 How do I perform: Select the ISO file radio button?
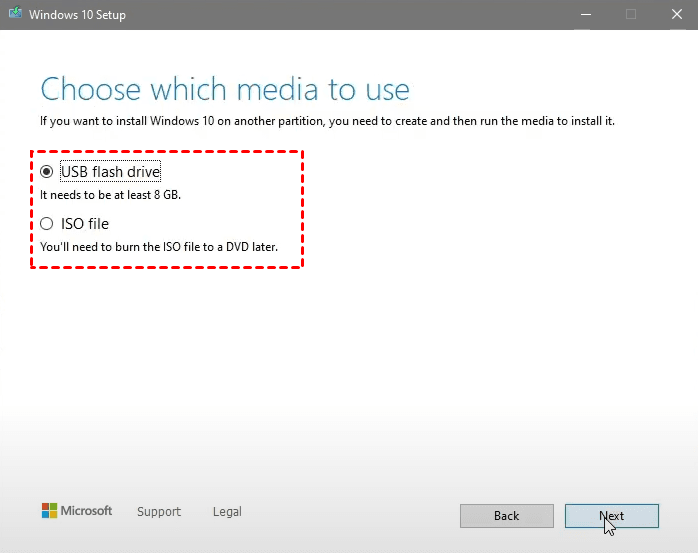tap(47, 224)
